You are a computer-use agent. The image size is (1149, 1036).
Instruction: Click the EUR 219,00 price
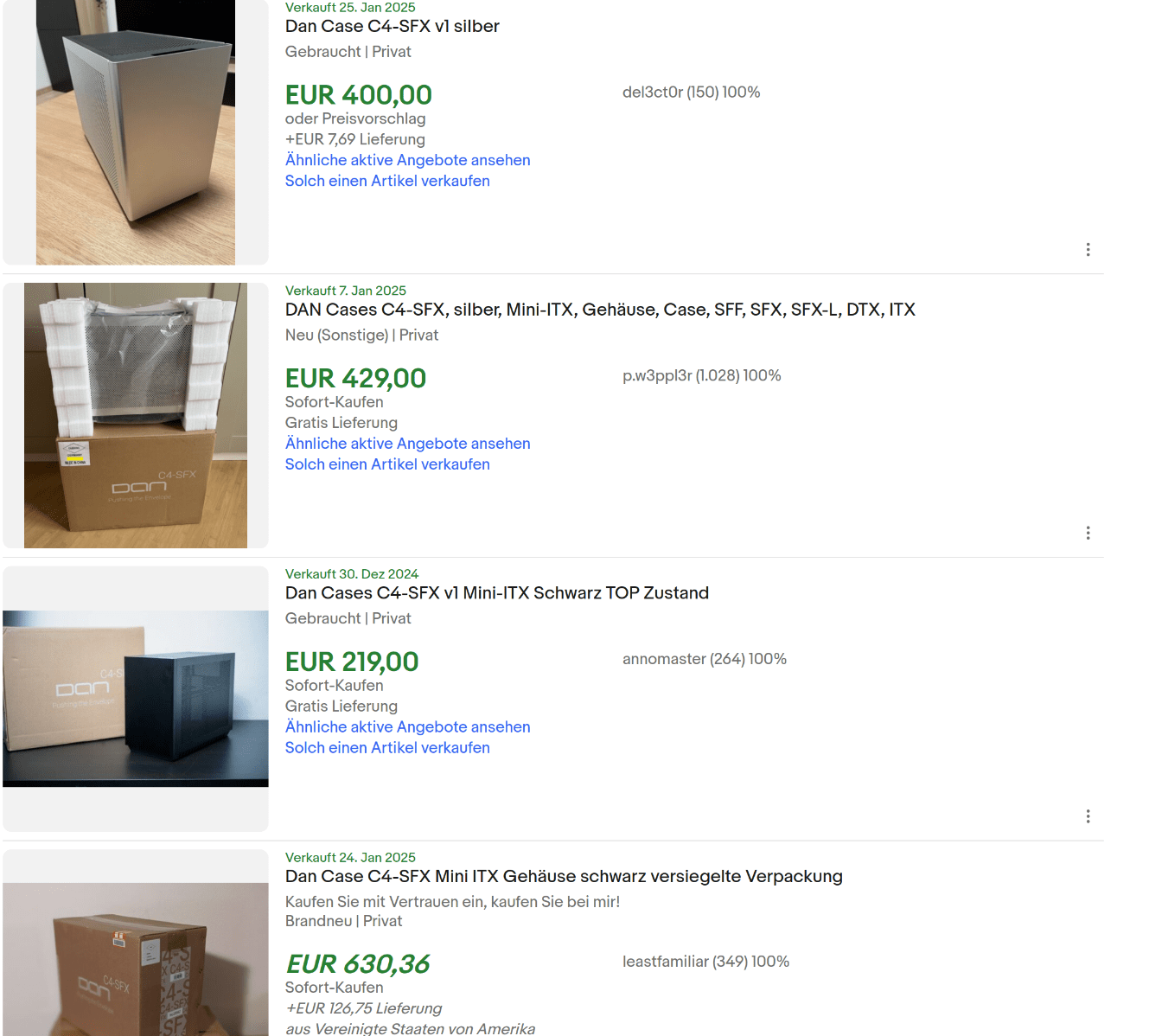coord(352,662)
